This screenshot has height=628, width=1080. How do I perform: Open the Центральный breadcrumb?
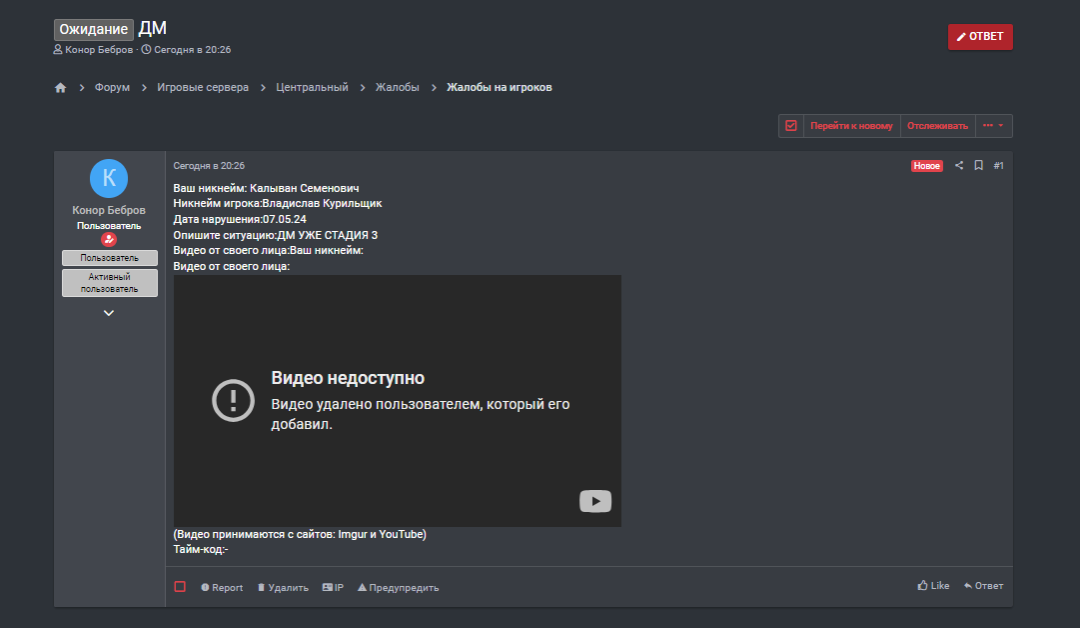(x=312, y=87)
